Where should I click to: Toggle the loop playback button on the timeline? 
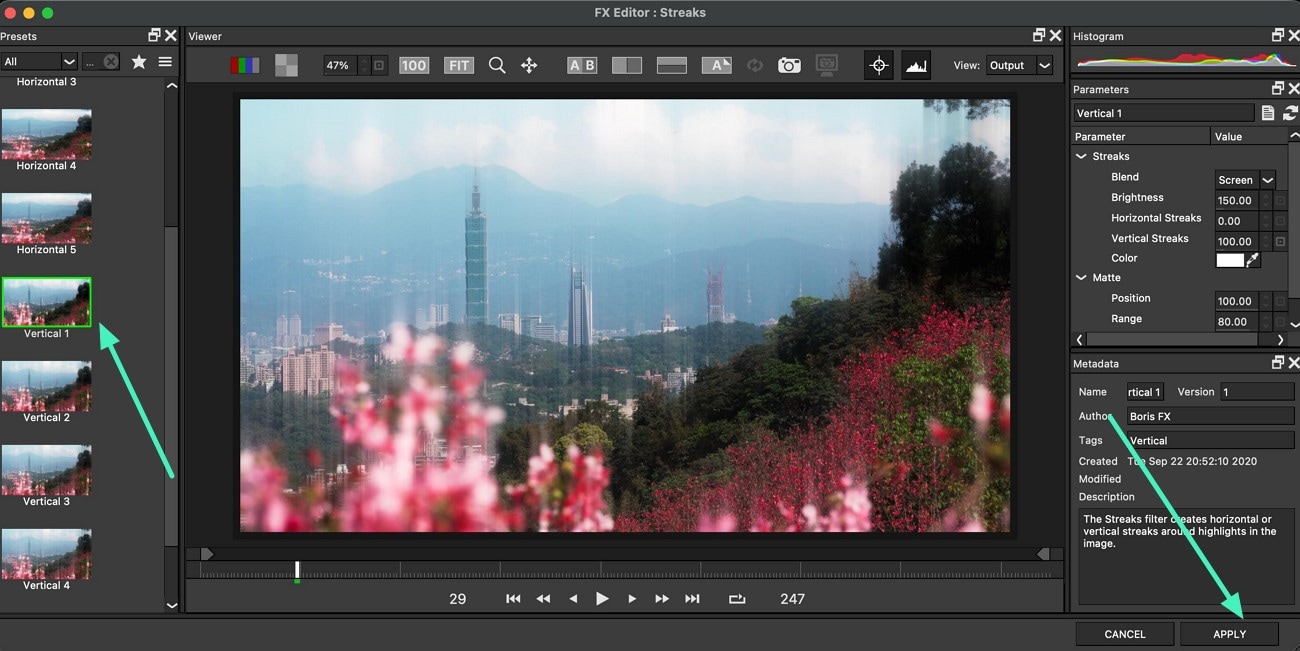(737, 598)
